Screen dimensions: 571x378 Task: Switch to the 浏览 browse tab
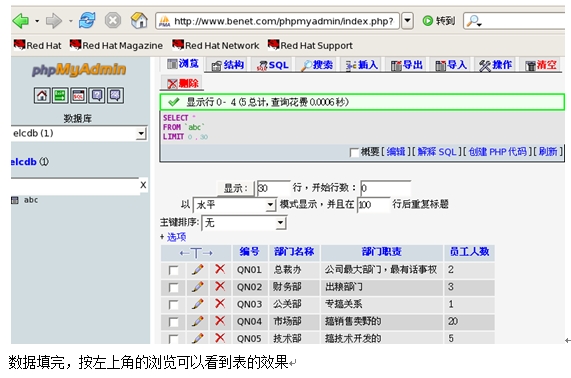point(183,64)
